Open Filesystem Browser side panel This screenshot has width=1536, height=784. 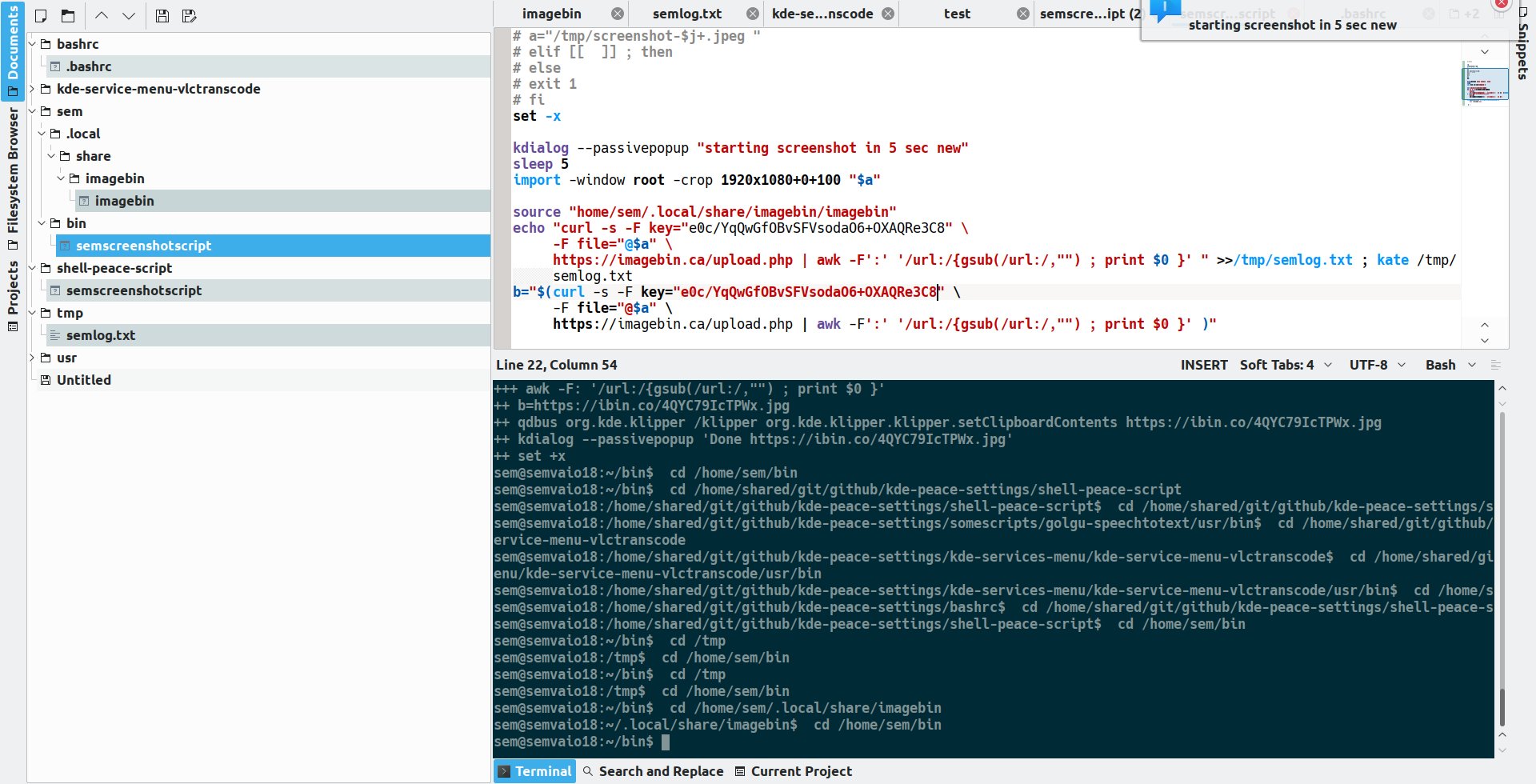[x=13, y=178]
